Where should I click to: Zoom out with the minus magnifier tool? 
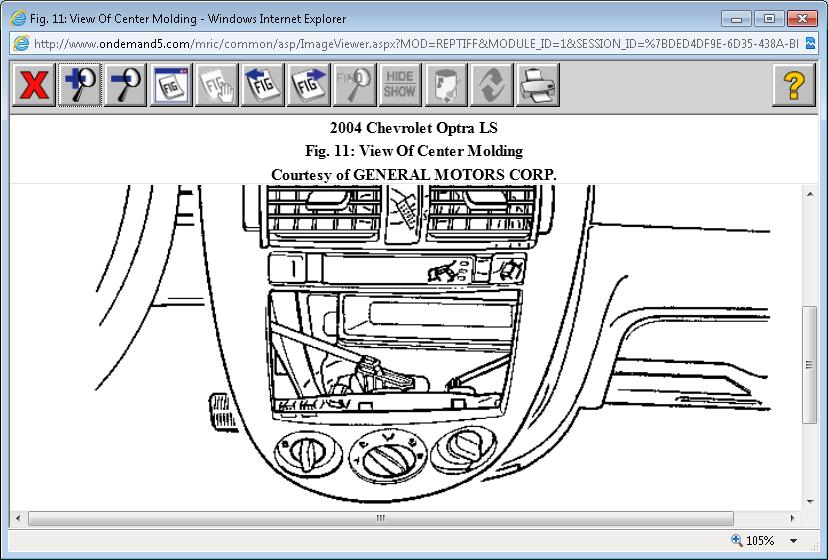coord(125,86)
